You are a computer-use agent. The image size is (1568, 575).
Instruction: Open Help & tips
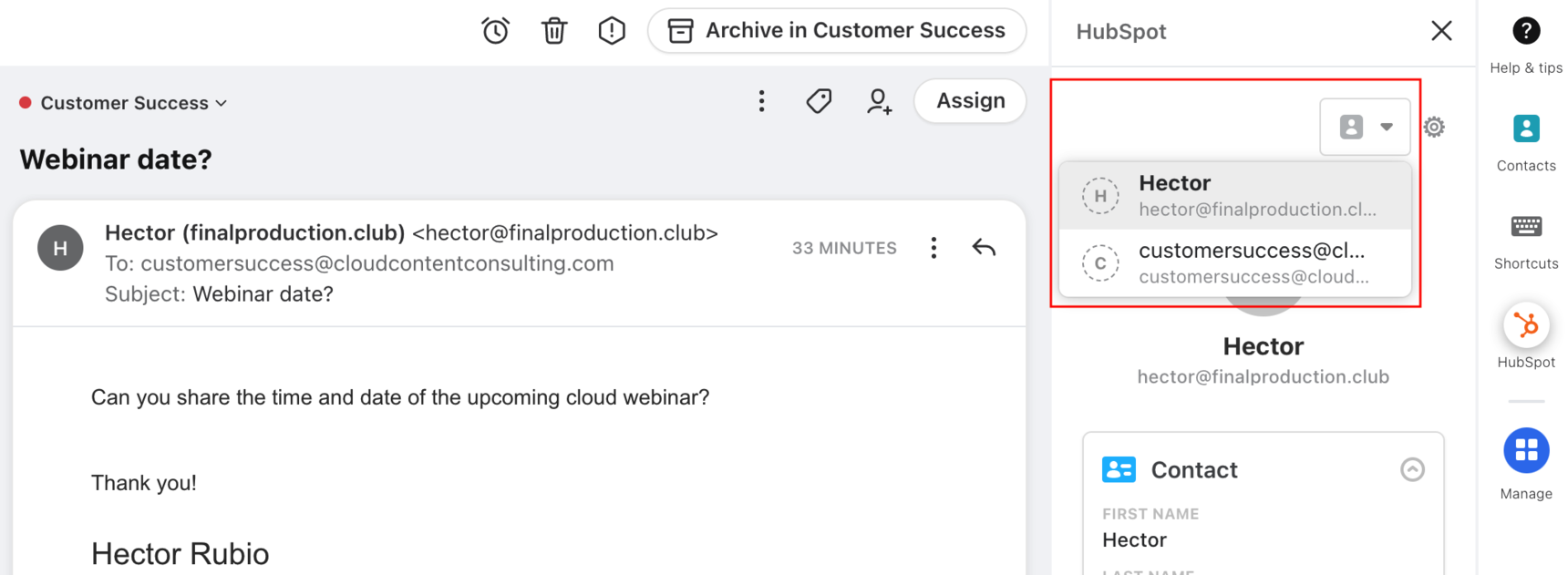click(1526, 46)
